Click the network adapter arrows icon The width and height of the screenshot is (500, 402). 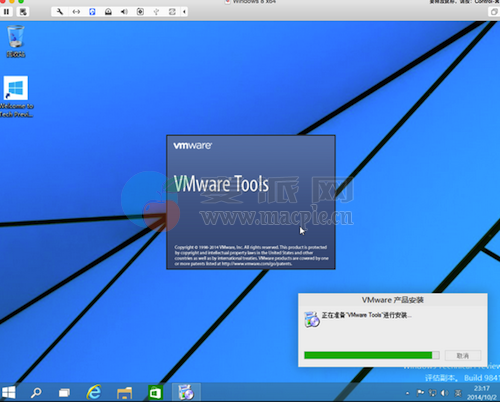(76, 12)
